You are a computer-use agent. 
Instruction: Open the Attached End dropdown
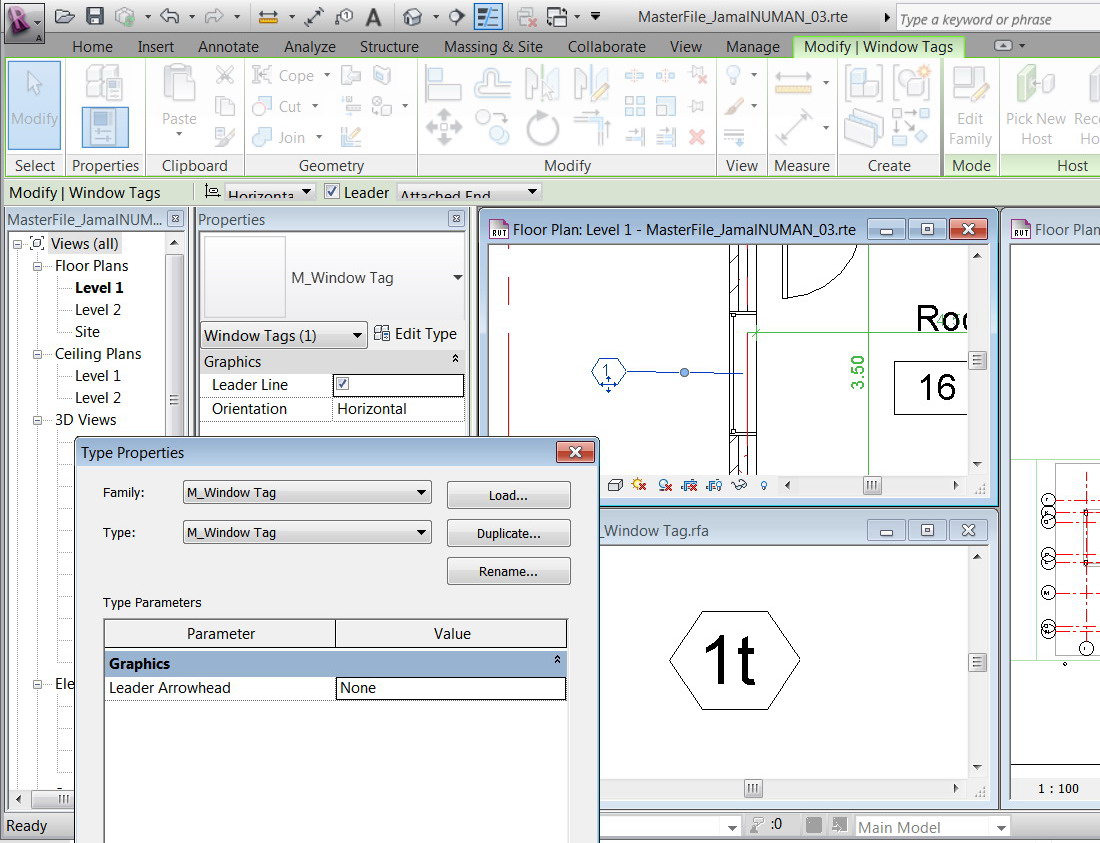[x=469, y=191]
